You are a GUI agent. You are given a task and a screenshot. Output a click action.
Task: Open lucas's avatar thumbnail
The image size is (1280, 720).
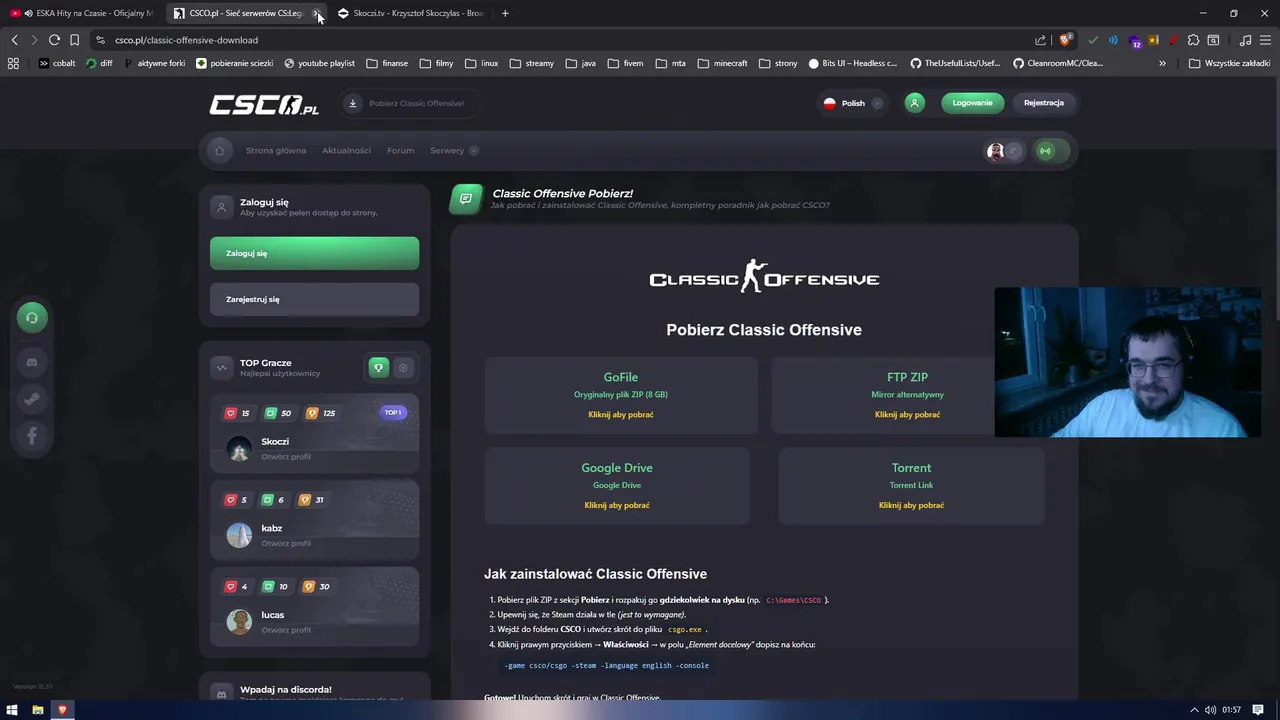coord(239,622)
